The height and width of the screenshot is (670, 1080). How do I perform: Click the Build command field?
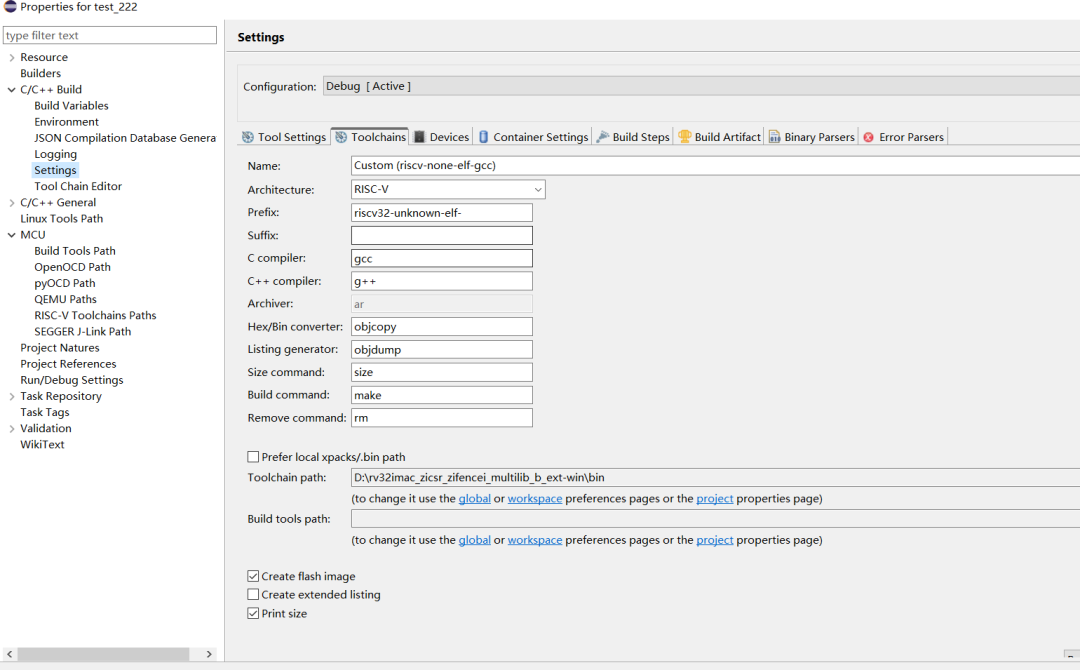tap(442, 395)
